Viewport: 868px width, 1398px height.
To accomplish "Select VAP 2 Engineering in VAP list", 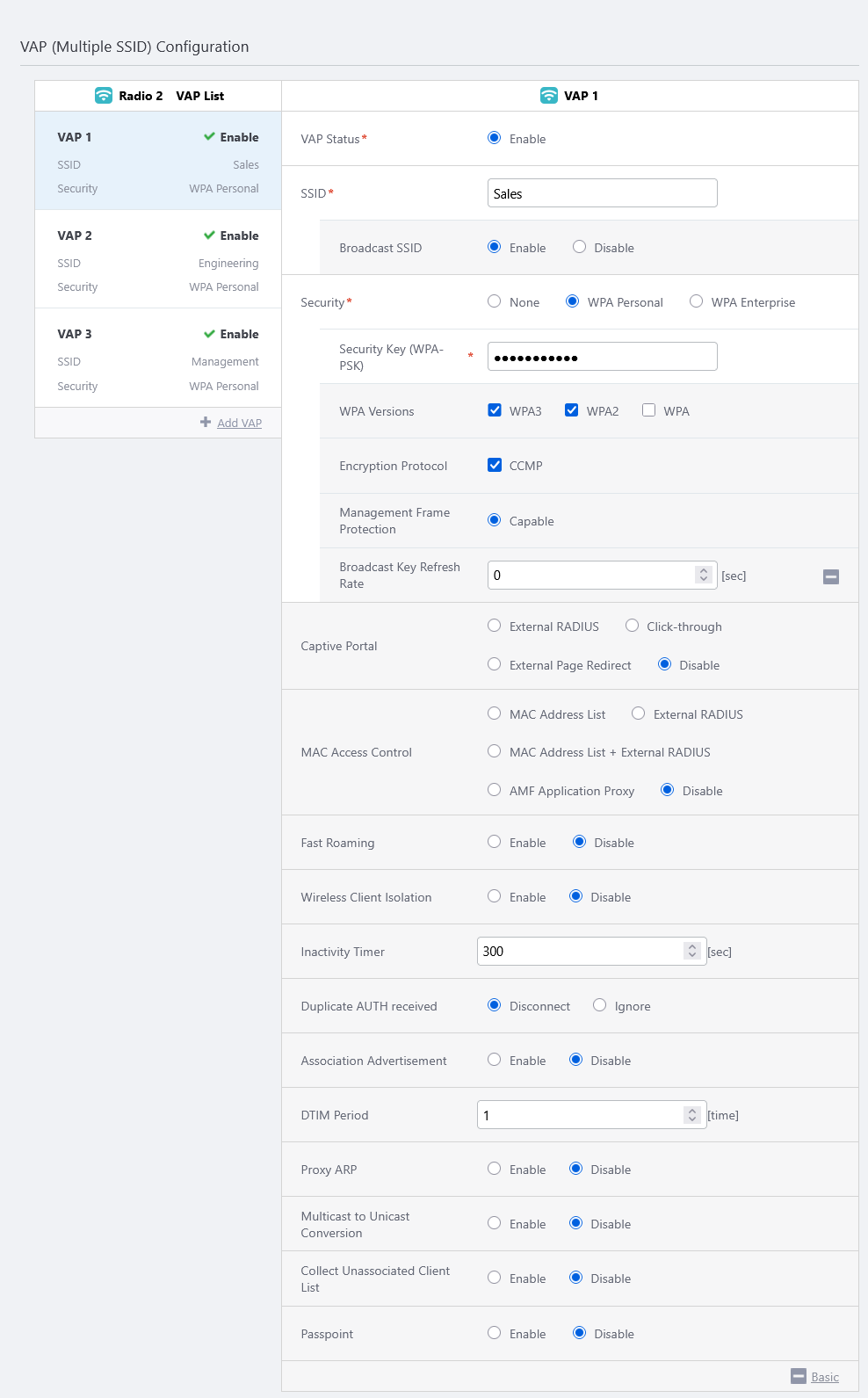I will point(158,260).
